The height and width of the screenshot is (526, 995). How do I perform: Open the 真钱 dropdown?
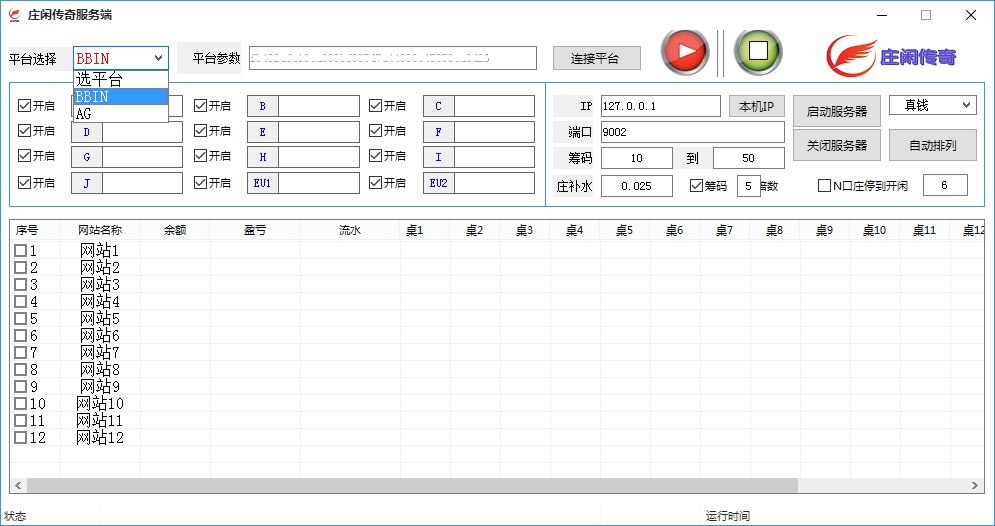(x=932, y=105)
